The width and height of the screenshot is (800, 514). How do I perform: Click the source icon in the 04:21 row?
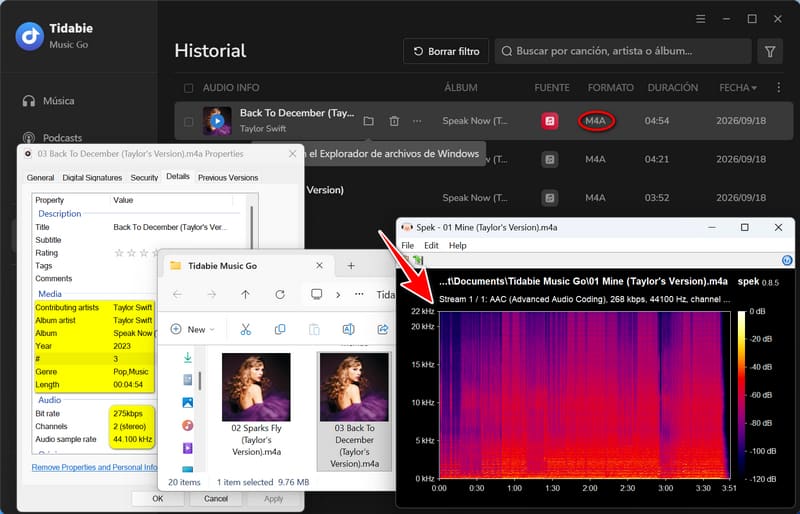[x=549, y=159]
